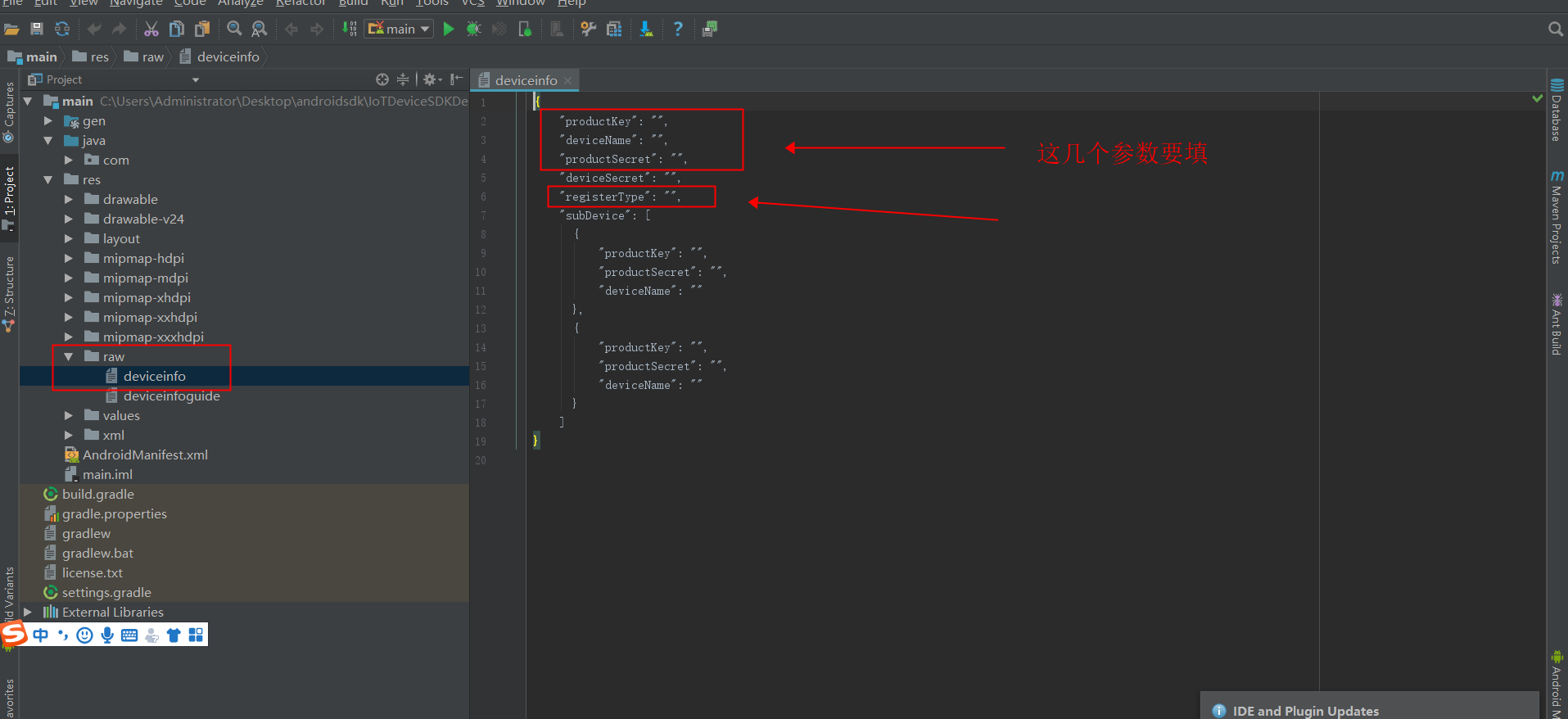Image resolution: width=1568 pixels, height=719 pixels.
Task: Switch to the deviceinfo editor tab
Action: click(x=526, y=80)
